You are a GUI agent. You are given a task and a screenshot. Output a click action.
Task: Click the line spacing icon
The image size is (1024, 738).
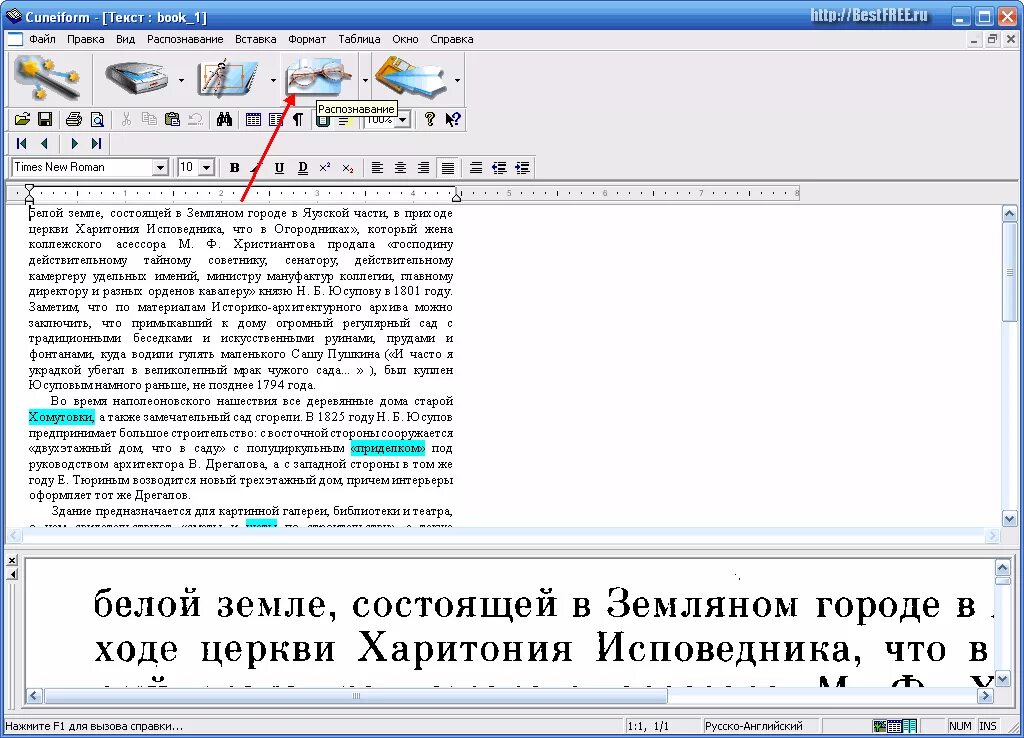[x=475, y=168]
